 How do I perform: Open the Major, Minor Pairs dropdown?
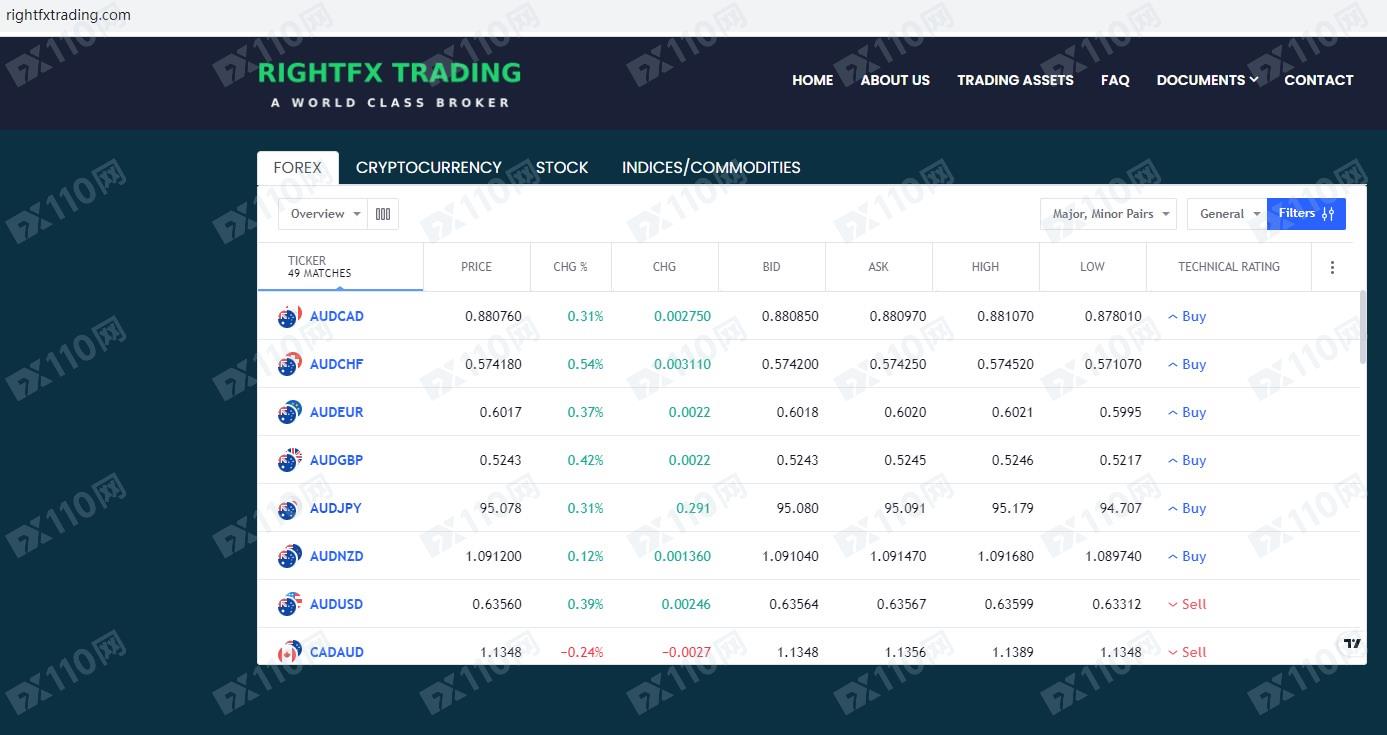(1108, 214)
